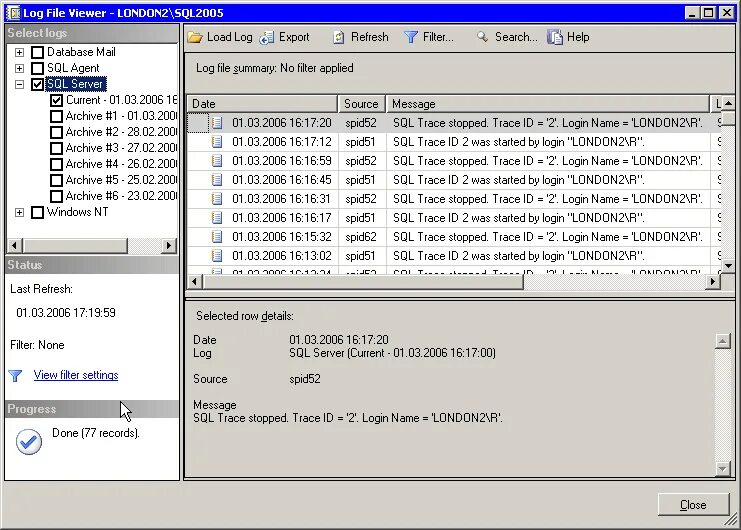The height and width of the screenshot is (530, 741).
Task: Check the SQL Agent checkbox
Action: coord(37,68)
